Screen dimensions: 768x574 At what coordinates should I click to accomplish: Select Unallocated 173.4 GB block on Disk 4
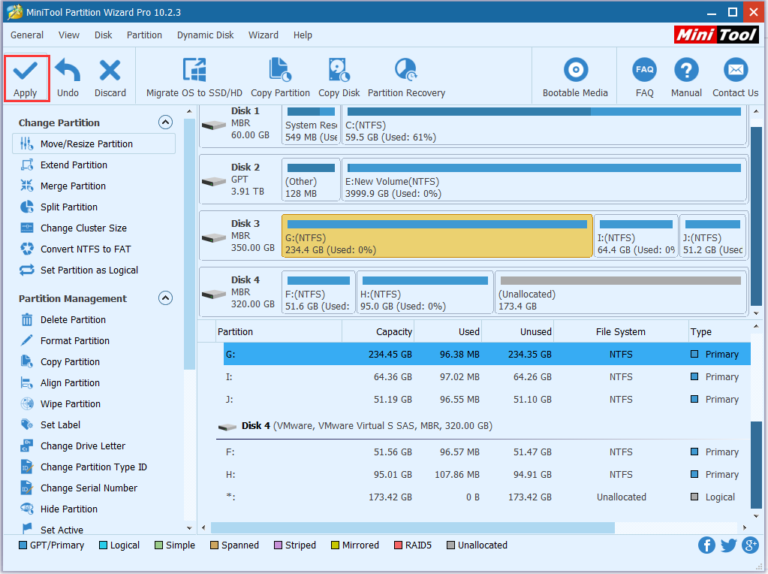[621, 292]
